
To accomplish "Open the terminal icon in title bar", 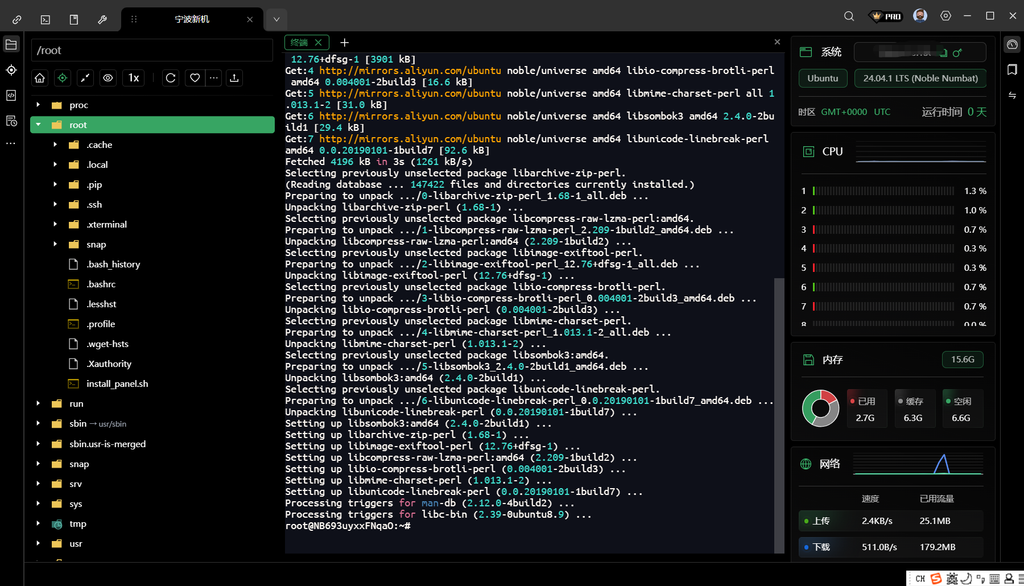I will 45,20.
